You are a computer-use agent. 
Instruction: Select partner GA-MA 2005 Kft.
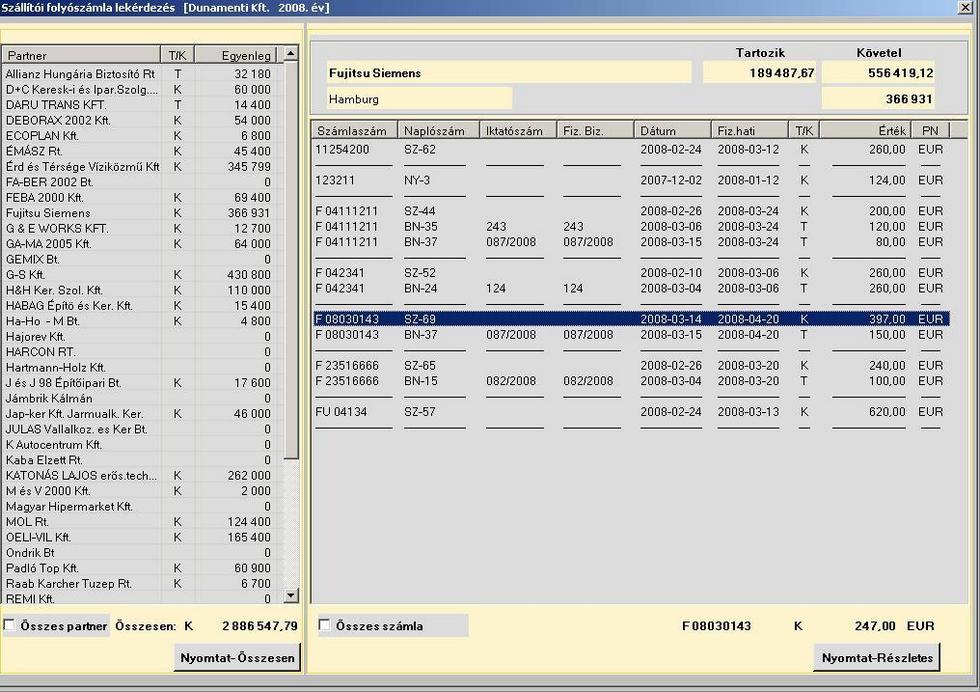142,244
